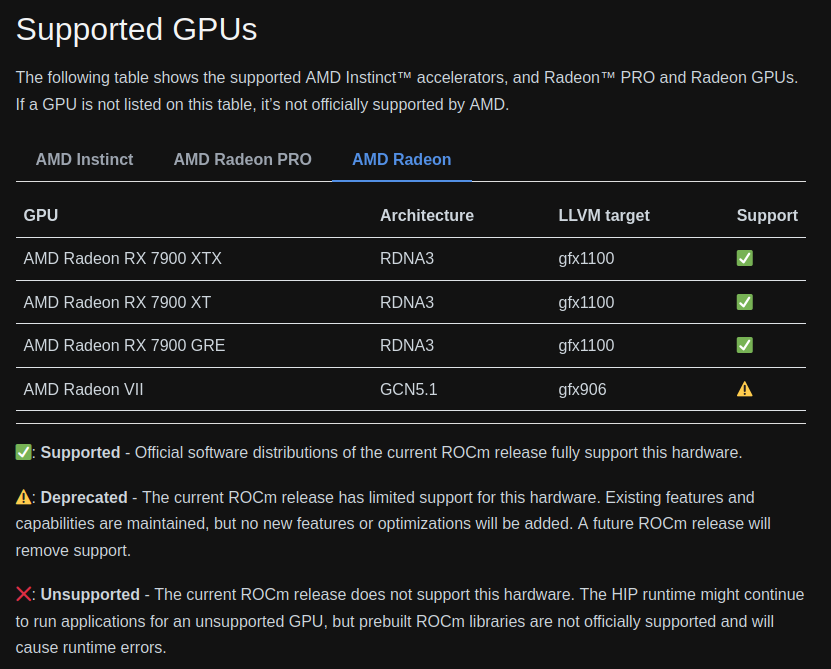Click the RDNA3 architecture label for RX 7900 GRE

coord(406,345)
